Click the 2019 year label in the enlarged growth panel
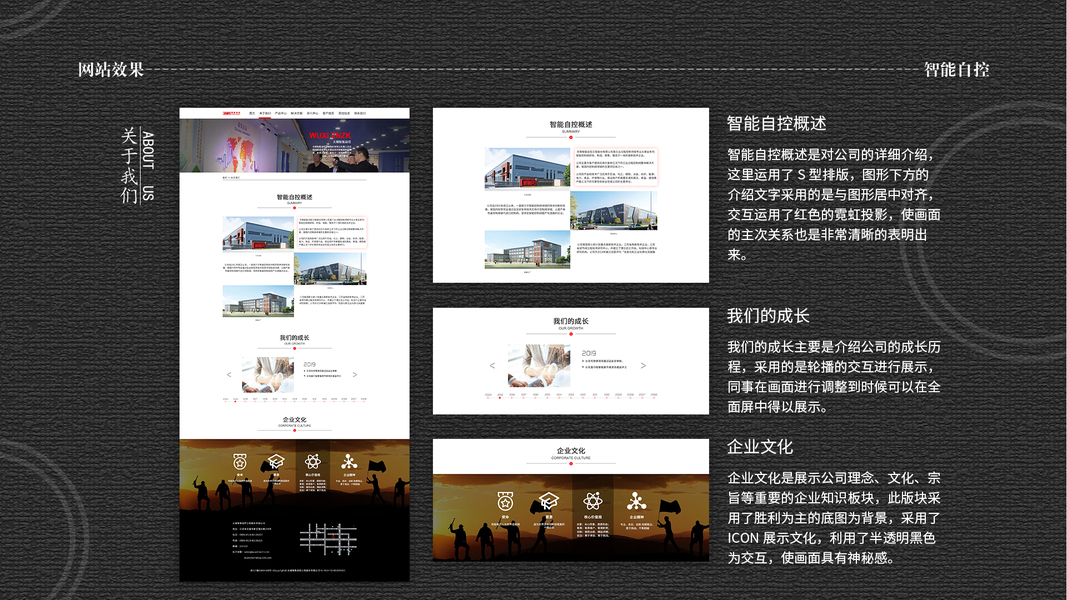This screenshot has height=600, width=1067. pos(589,353)
